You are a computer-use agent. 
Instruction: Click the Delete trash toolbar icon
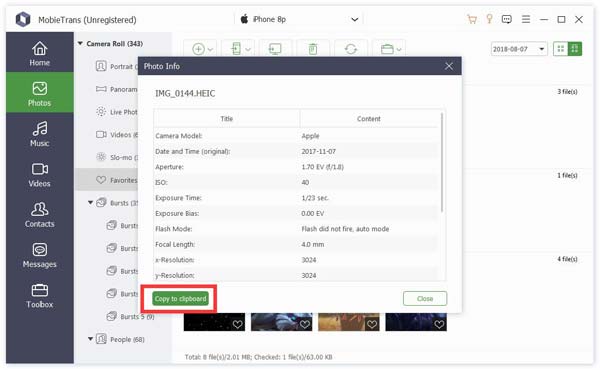point(313,49)
